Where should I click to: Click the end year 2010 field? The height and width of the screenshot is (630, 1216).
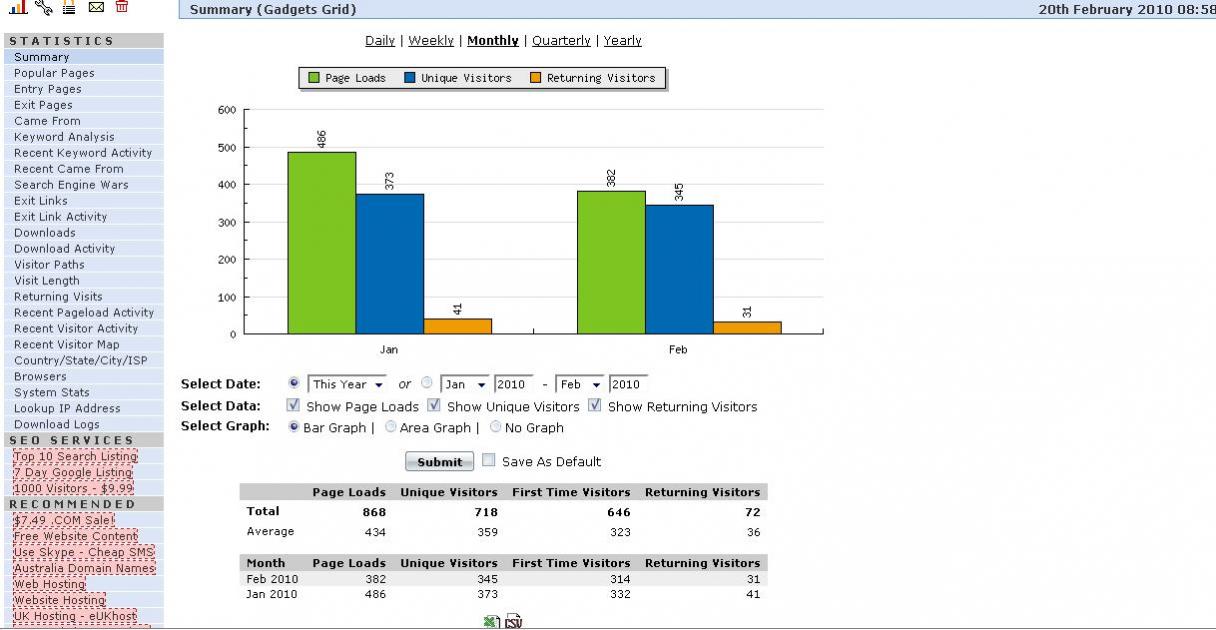click(628, 384)
